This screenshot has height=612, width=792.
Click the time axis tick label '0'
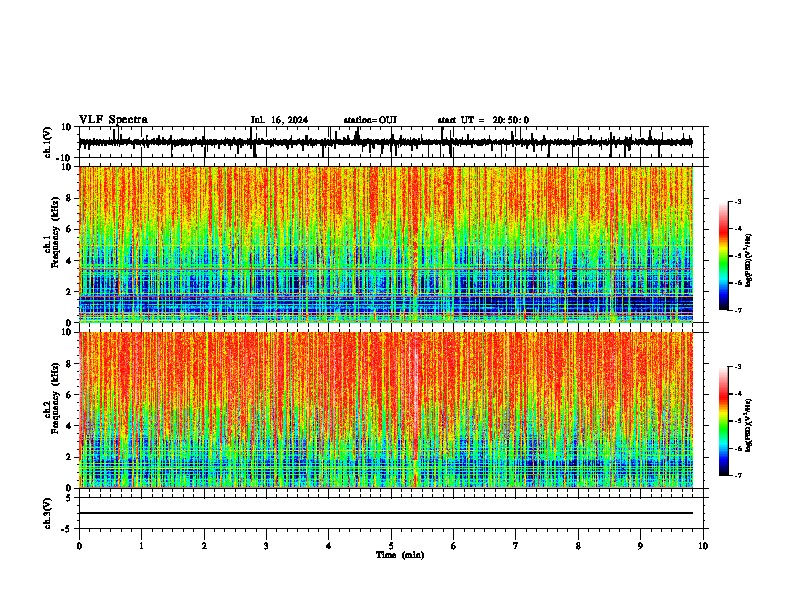click(79, 546)
